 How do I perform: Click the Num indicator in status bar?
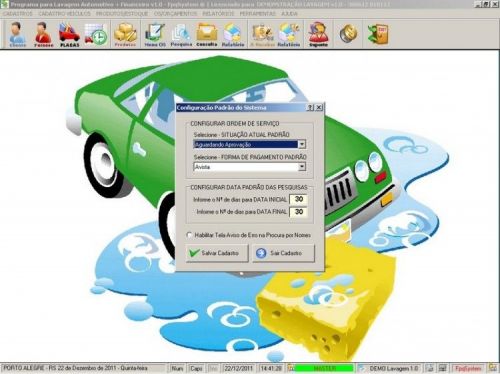point(177,368)
